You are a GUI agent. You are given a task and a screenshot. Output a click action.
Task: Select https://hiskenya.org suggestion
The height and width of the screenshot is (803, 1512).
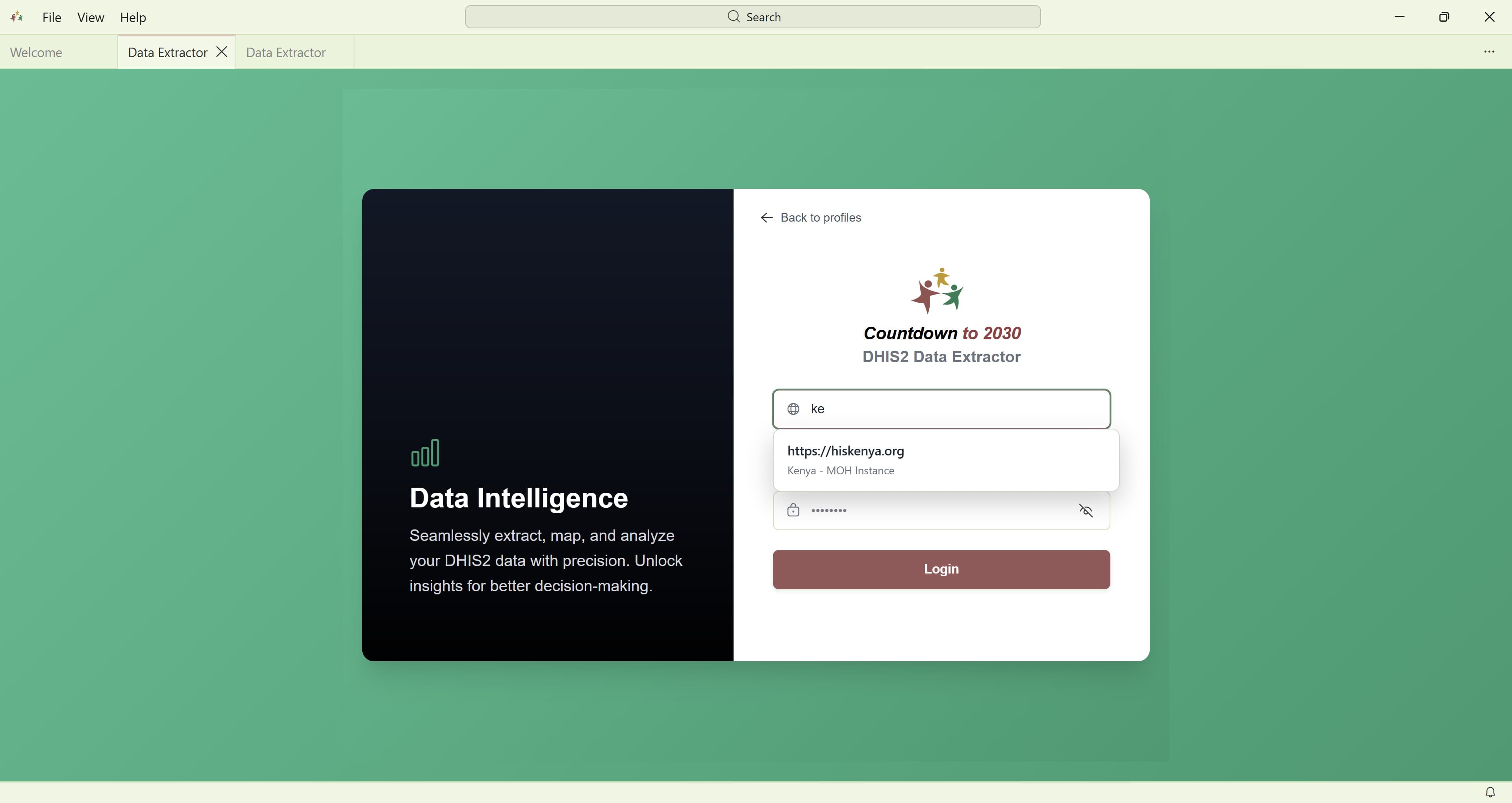pyautogui.click(x=845, y=451)
